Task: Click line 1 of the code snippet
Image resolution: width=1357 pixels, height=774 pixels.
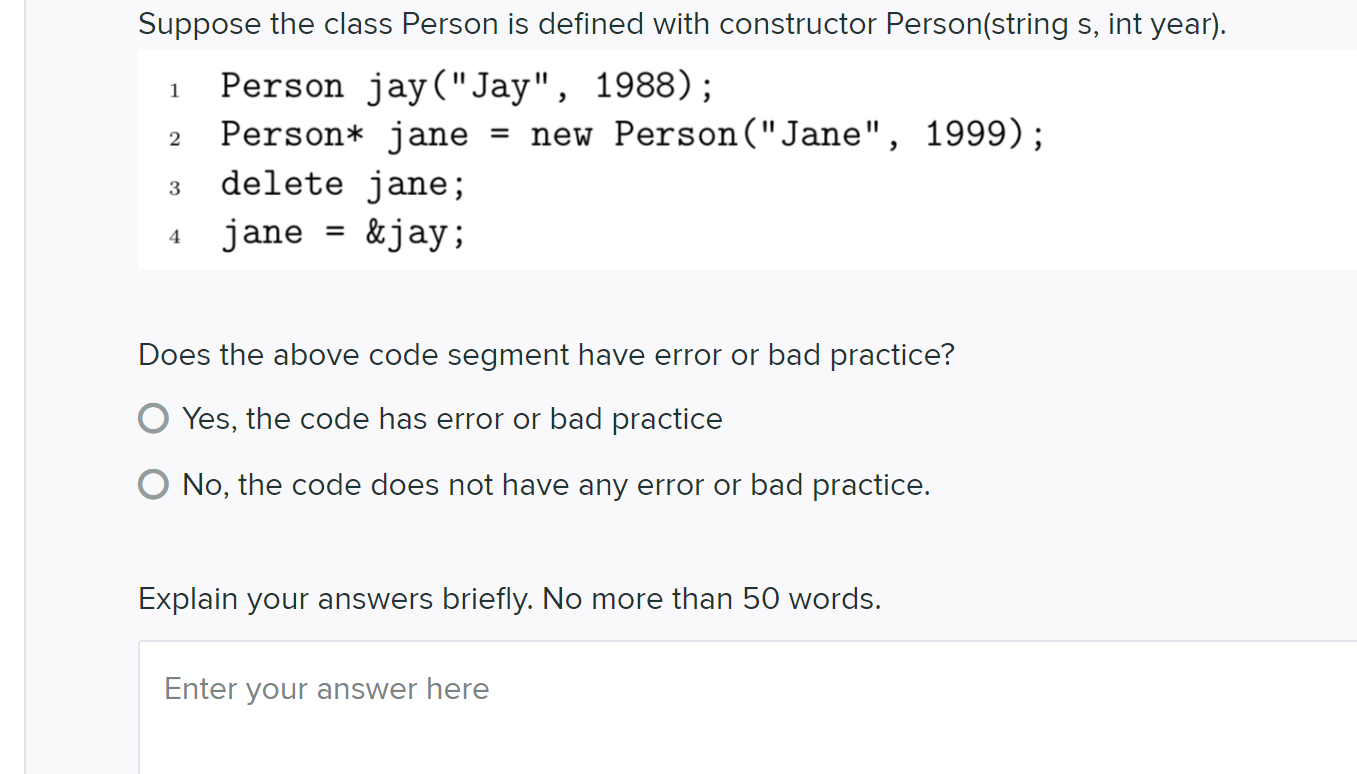Action: 468,85
